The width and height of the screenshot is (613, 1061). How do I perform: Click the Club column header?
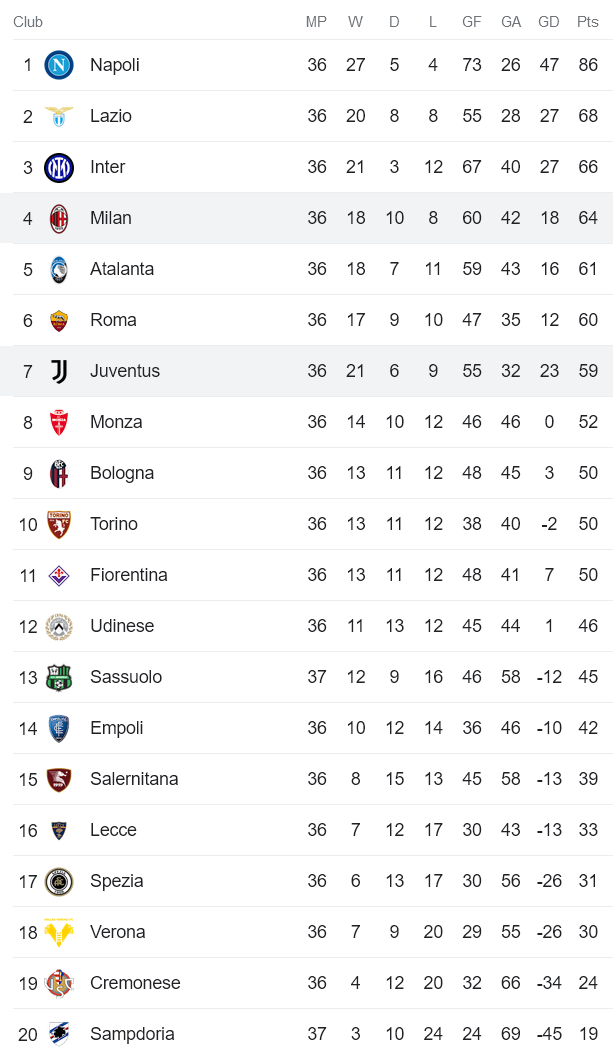point(28,22)
